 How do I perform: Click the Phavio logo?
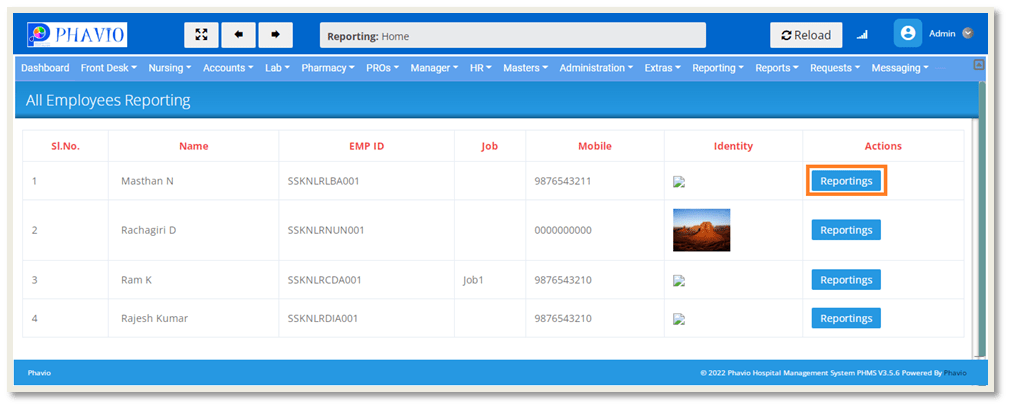(77, 35)
